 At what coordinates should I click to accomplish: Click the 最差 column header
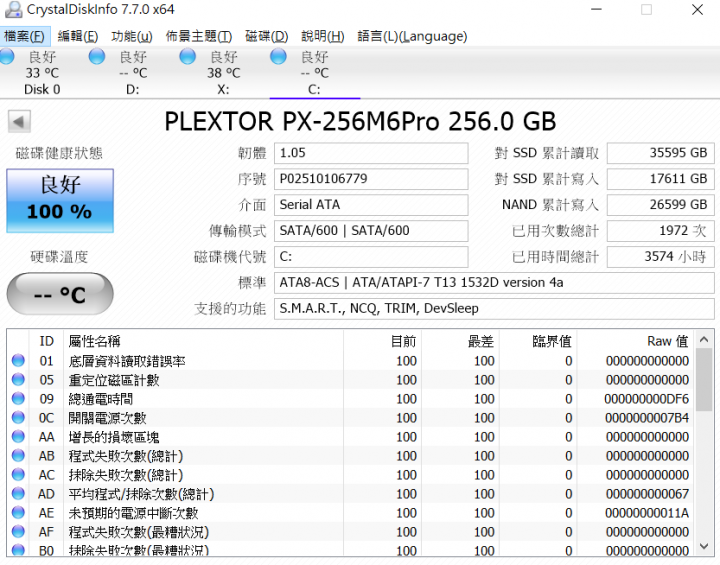461,341
